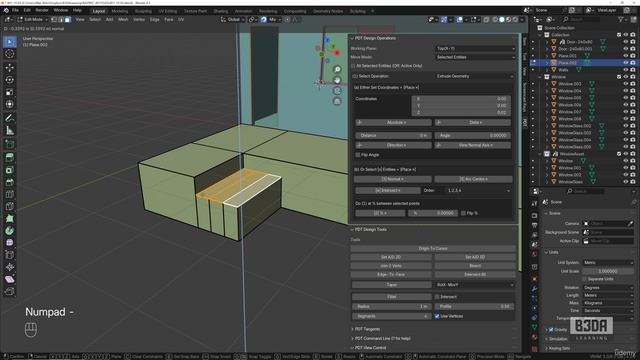Pick the Transform tool in toolbar
640x360 pixels.
pos(10,104)
